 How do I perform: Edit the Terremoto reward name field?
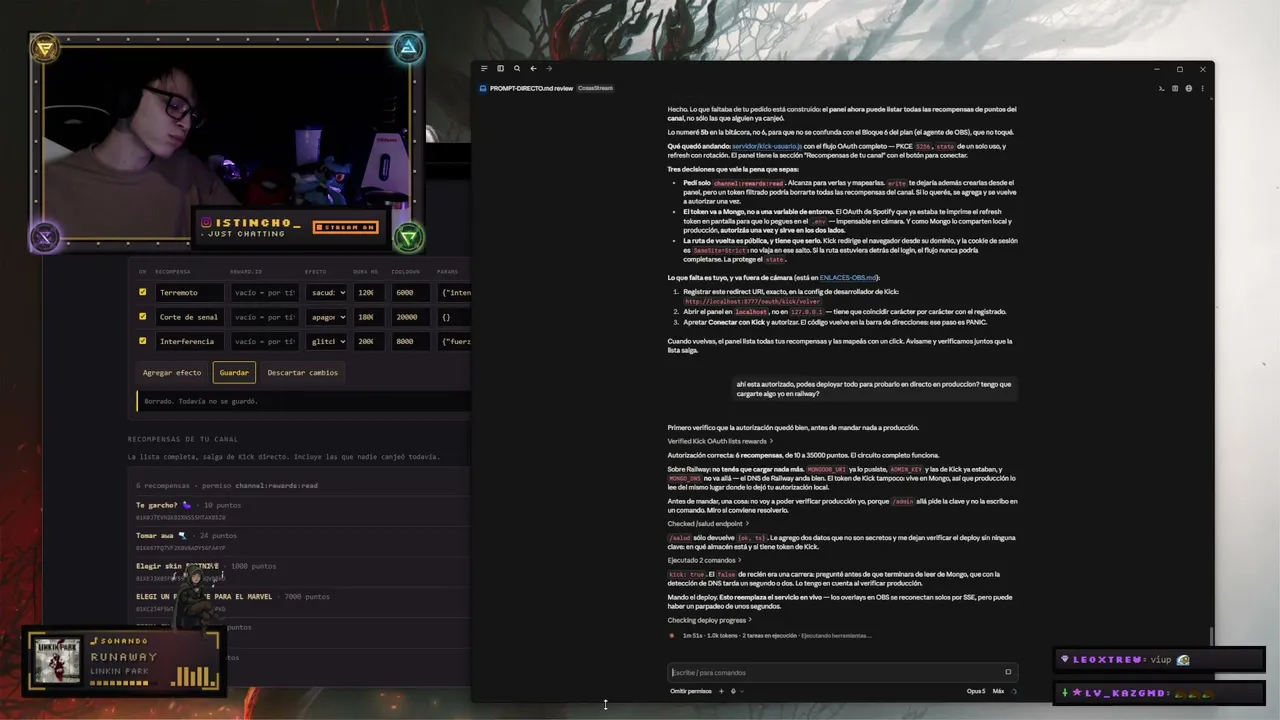[190, 293]
